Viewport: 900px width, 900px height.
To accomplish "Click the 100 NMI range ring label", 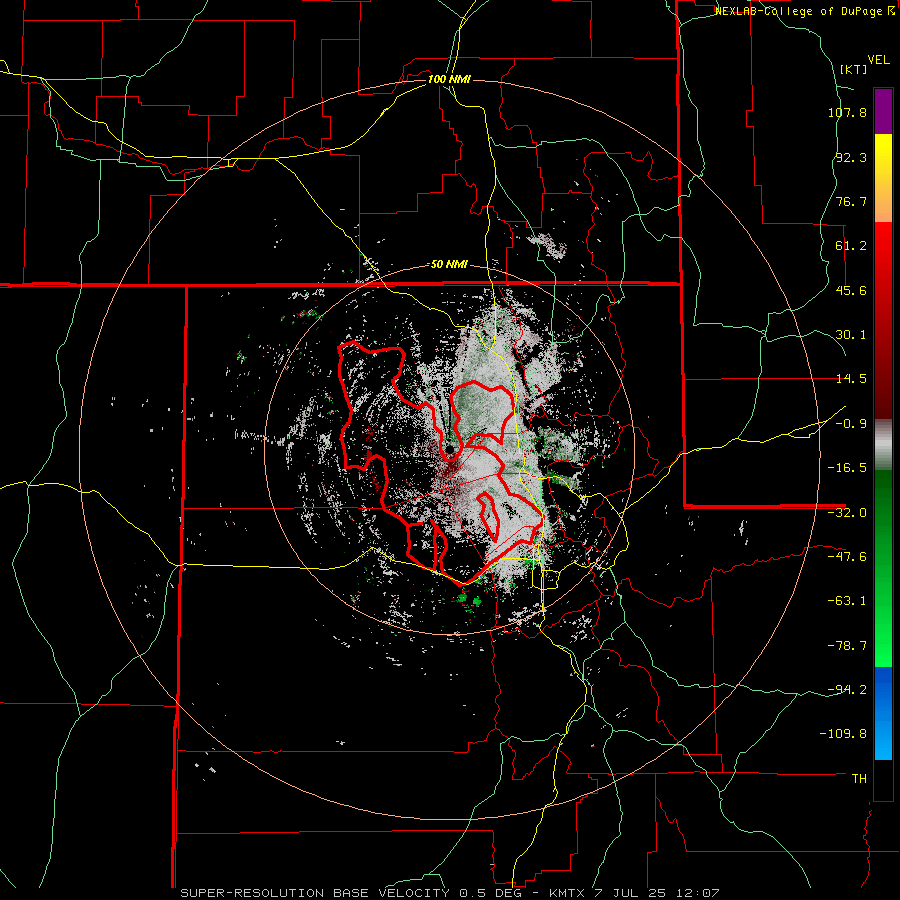I will click(449, 79).
